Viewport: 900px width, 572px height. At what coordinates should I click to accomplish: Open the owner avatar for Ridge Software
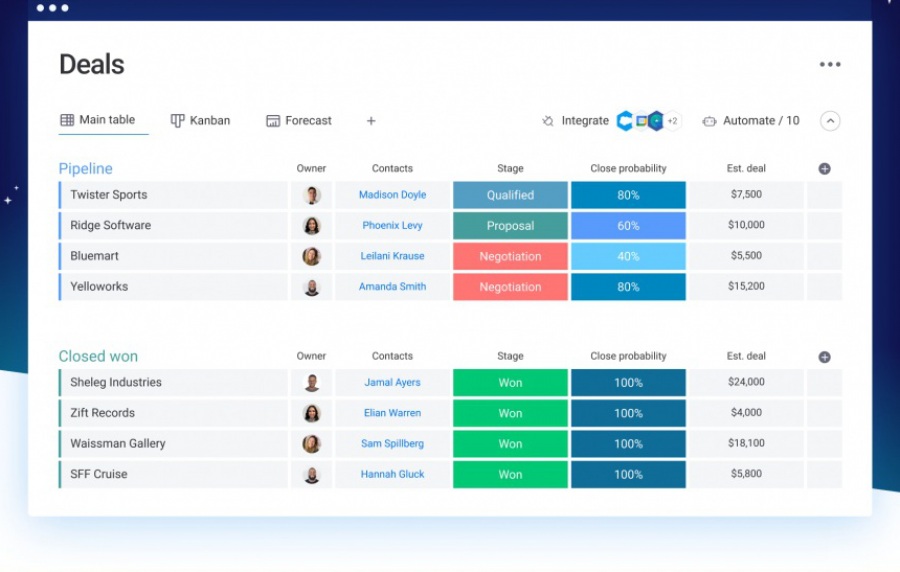click(312, 225)
